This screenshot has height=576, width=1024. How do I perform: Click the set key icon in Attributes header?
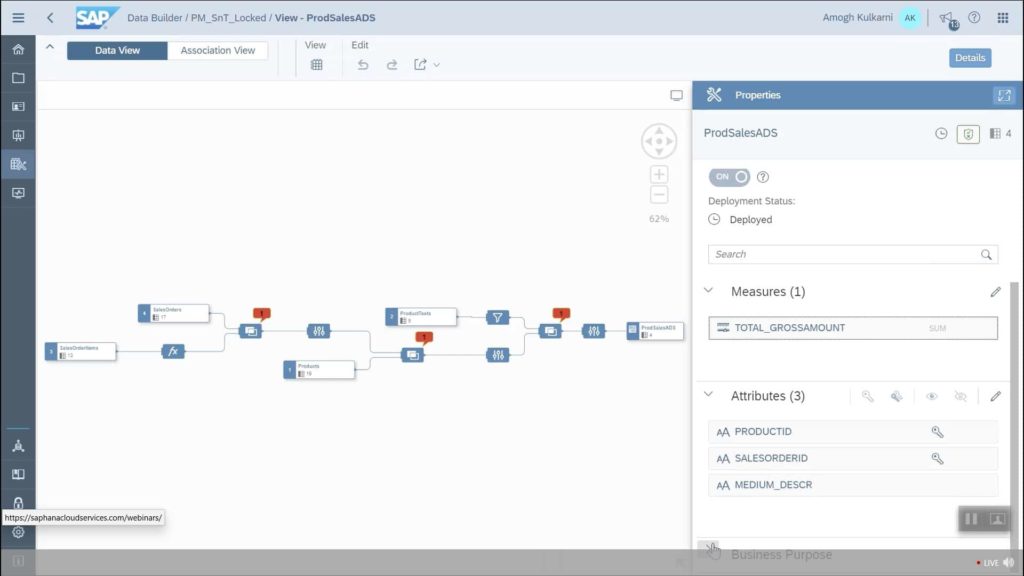[867, 396]
